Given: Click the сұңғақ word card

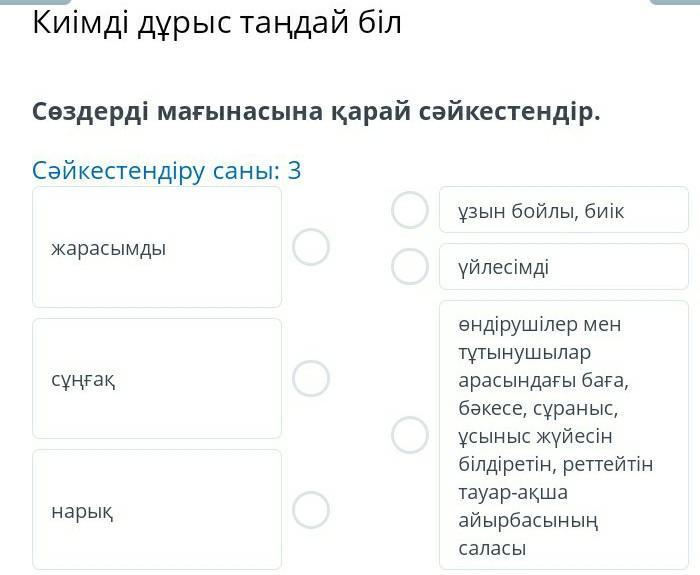Looking at the screenshot, I should tap(157, 378).
